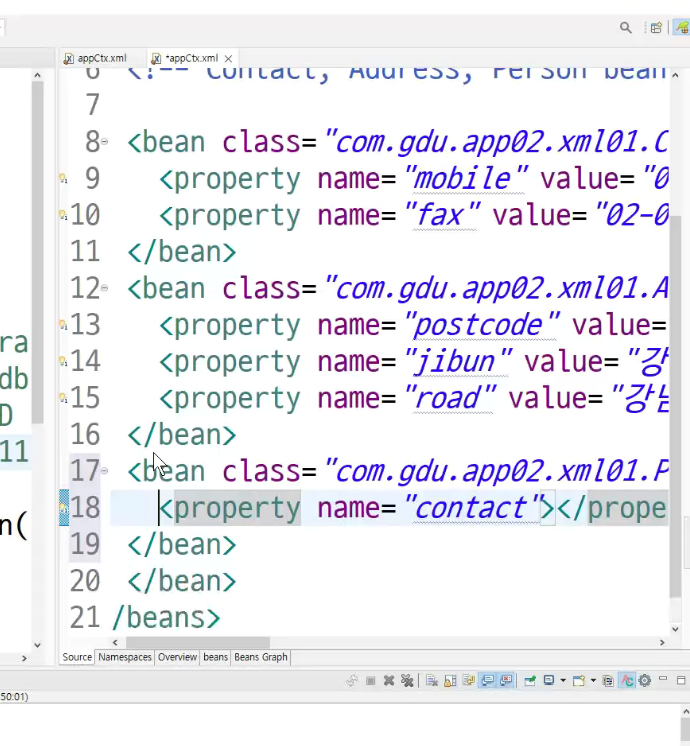The width and height of the screenshot is (690, 746).
Task: Click the Clear Console icon
Action: pyautogui.click(x=432, y=681)
